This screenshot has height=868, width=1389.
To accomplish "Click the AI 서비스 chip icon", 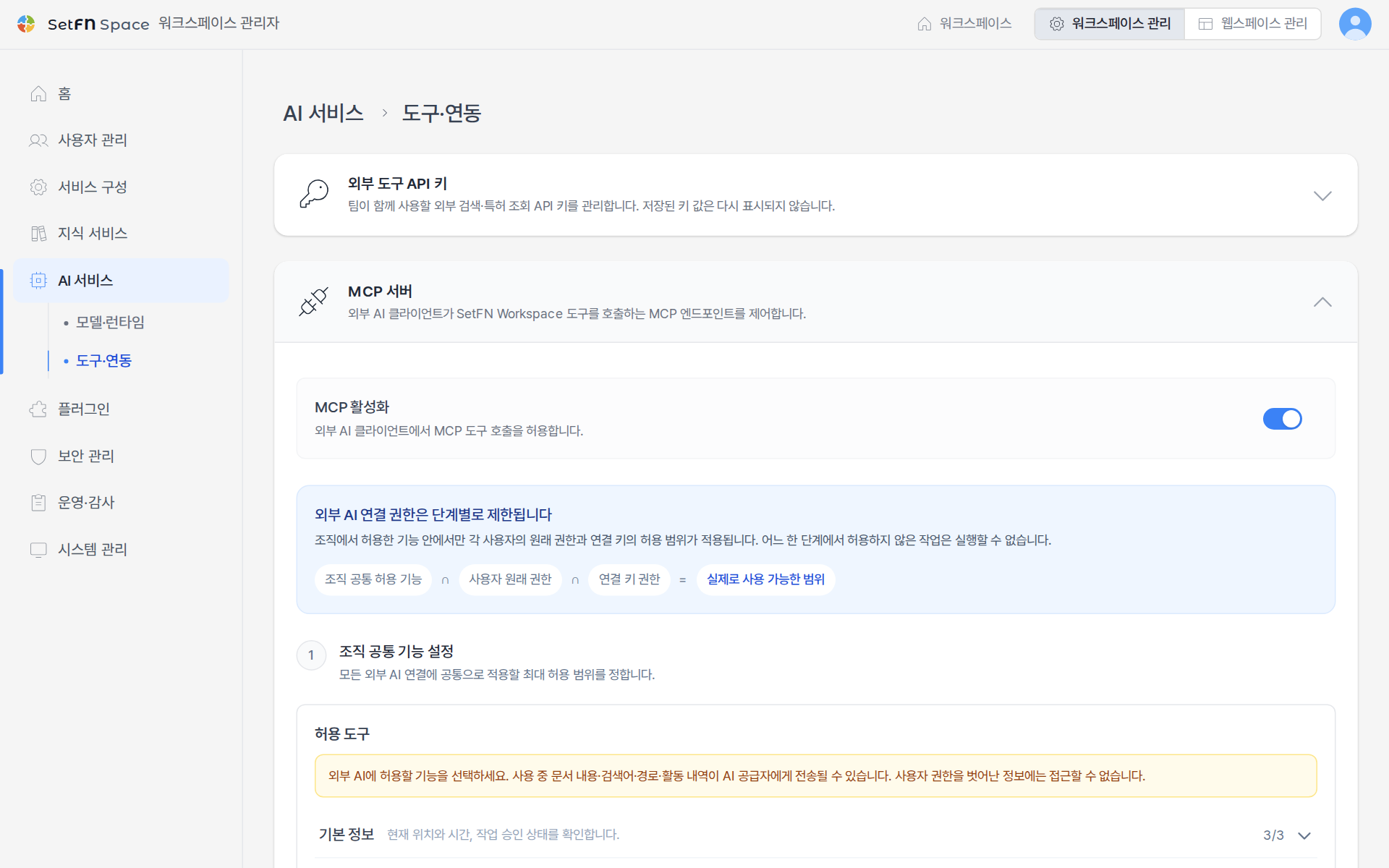I will pos(38,281).
